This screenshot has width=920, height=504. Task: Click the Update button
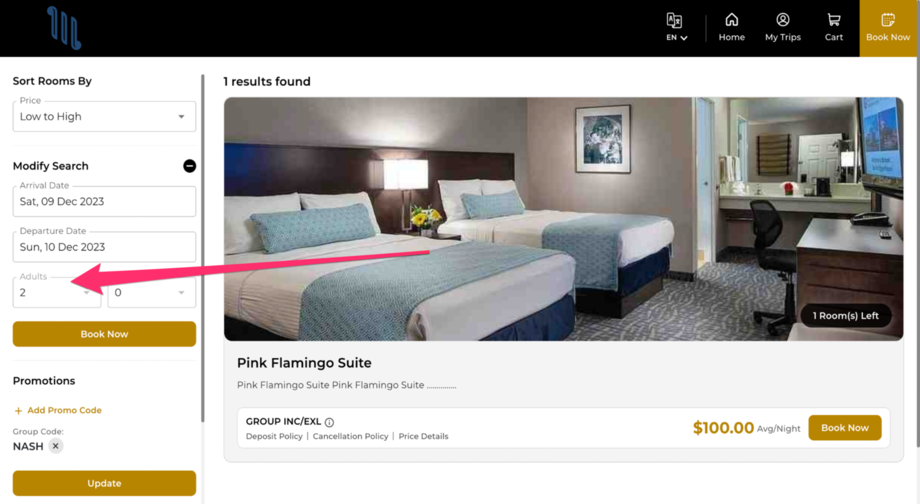[x=104, y=483]
